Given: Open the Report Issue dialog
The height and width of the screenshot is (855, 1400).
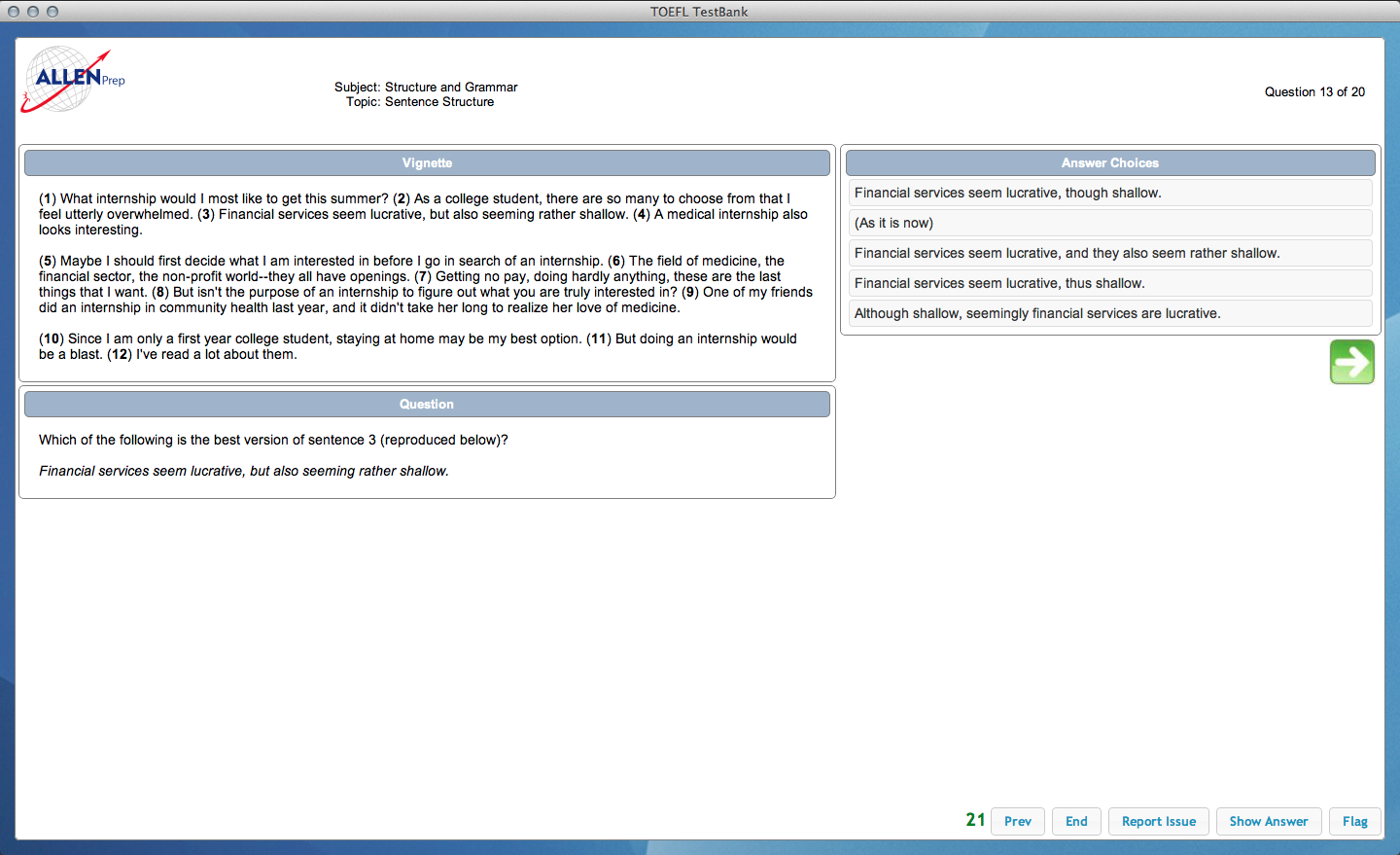Looking at the screenshot, I should pyautogui.click(x=1159, y=821).
